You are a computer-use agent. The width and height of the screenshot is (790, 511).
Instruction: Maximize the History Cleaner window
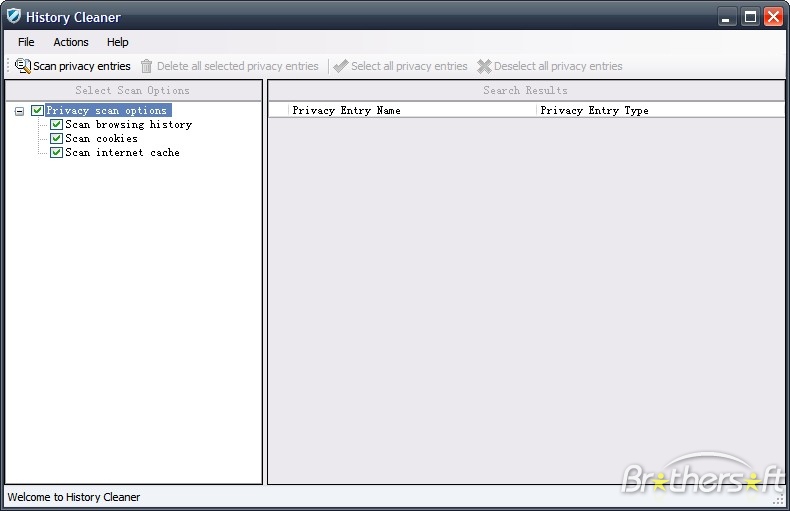[x=750, y=17]
